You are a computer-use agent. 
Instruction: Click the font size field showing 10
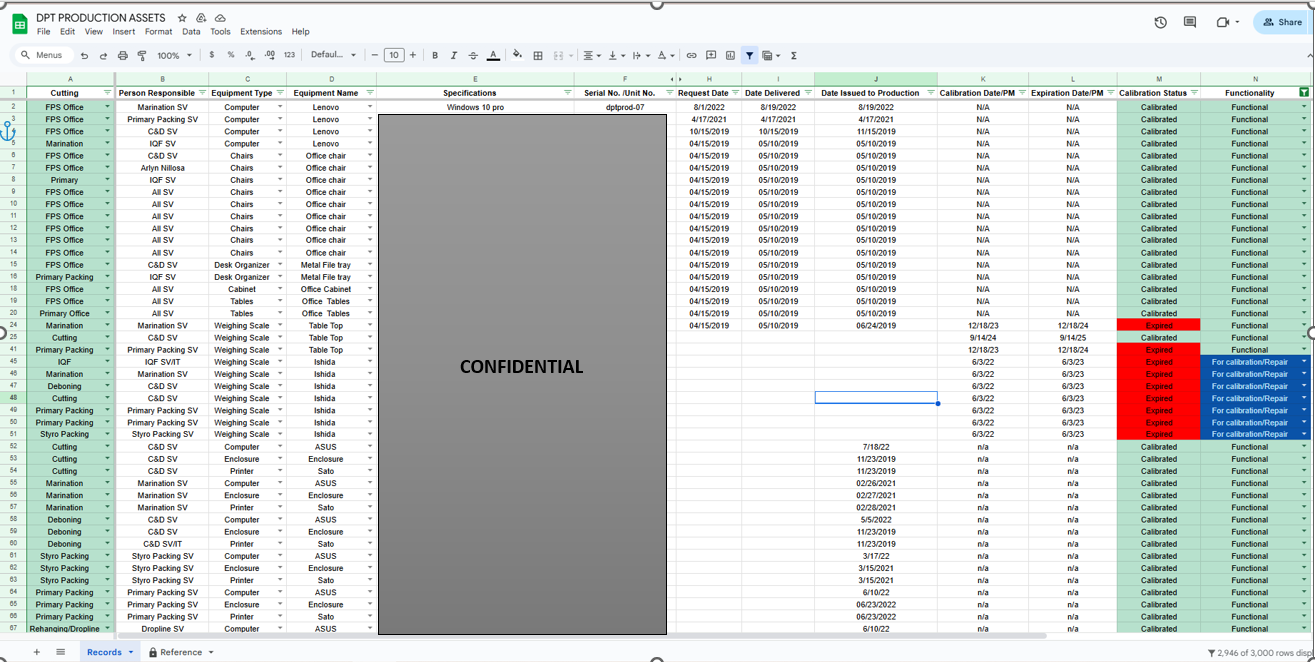point(394,56)
